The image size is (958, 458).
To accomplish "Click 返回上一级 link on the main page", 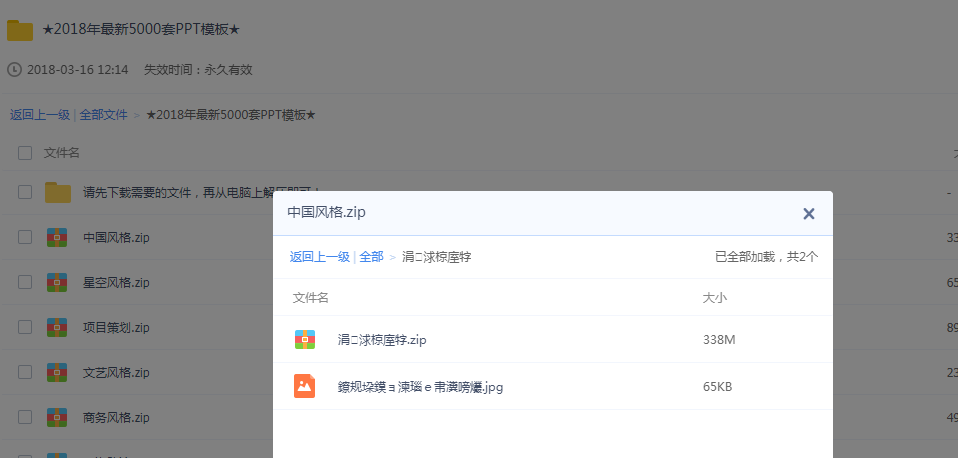I will click(x=40, y=115).
